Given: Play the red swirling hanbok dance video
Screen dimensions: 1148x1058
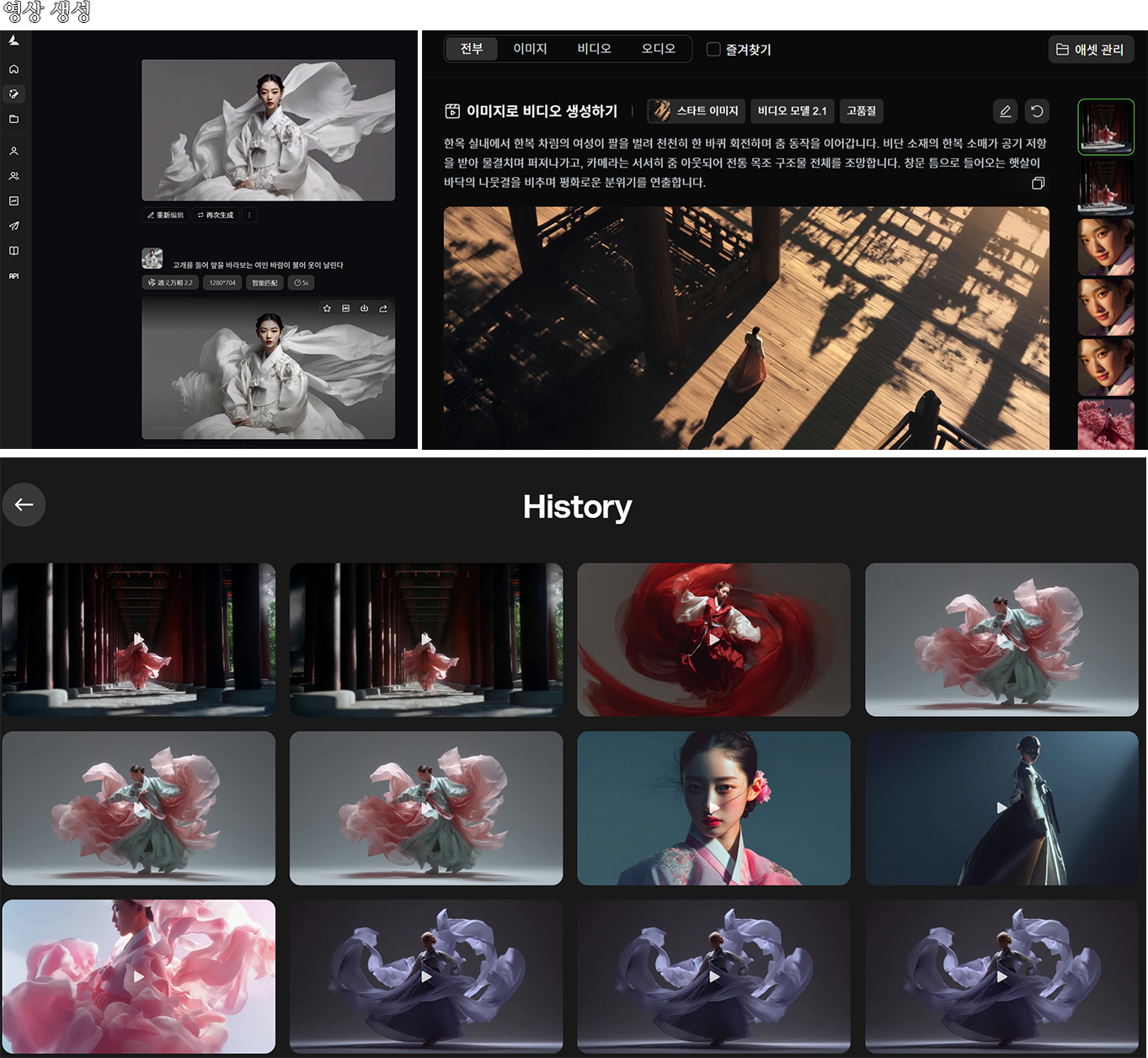Looking at the screenshot, I should point(713,639).
